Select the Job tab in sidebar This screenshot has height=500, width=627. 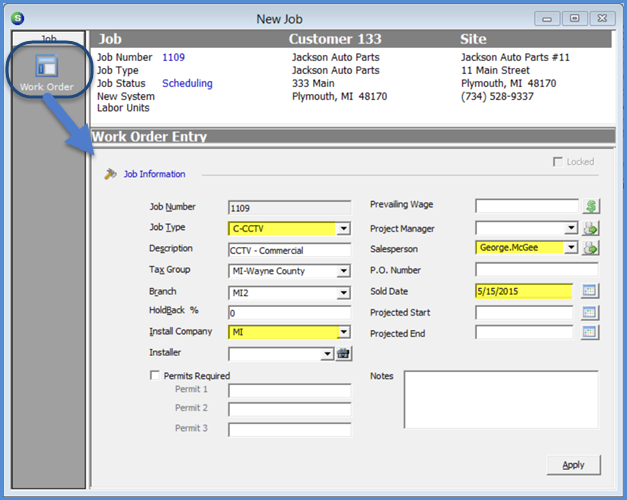tap(48, 38)
